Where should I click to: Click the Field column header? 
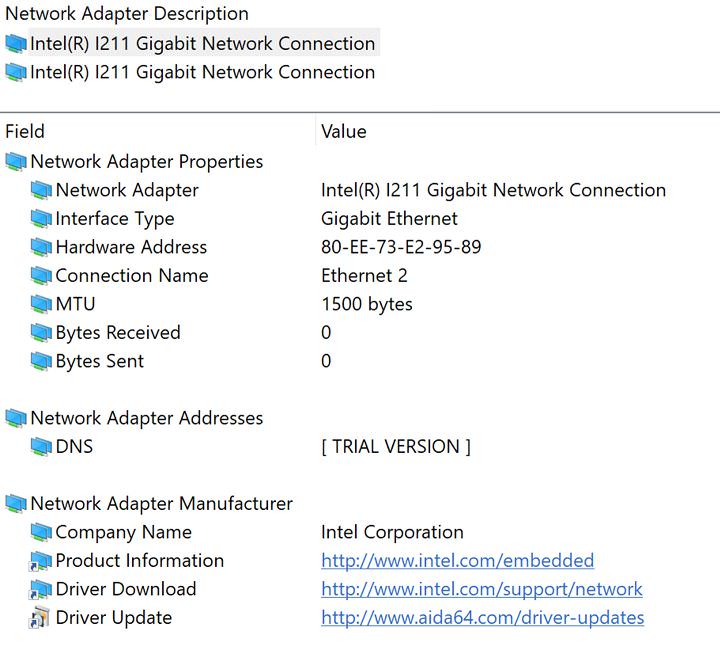(x=25, y=132)
